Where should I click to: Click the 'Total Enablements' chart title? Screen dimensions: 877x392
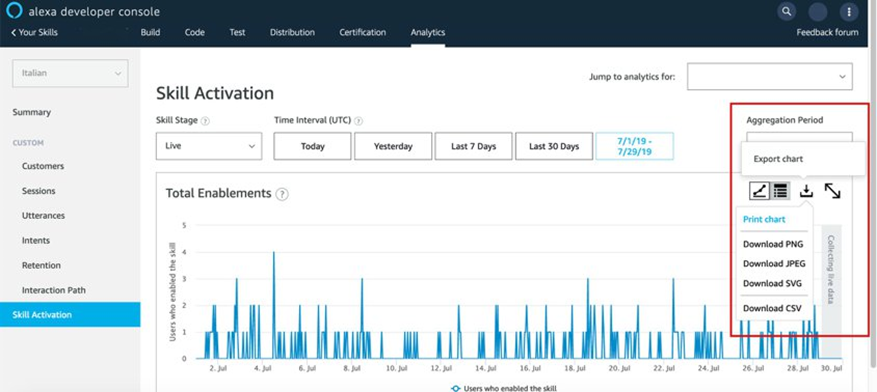(x=218, y=193)
